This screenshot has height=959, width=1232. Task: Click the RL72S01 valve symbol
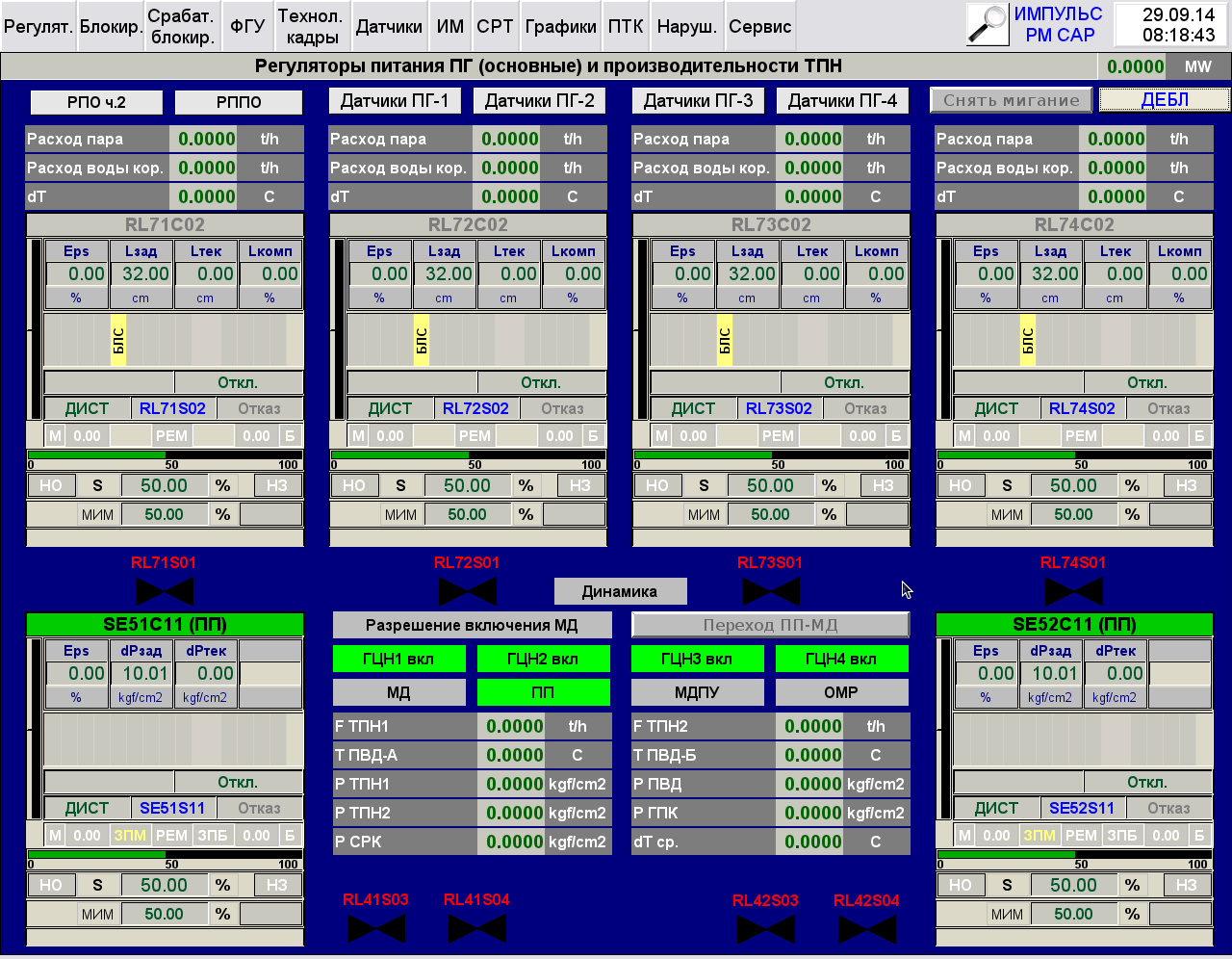click(468, 591)
